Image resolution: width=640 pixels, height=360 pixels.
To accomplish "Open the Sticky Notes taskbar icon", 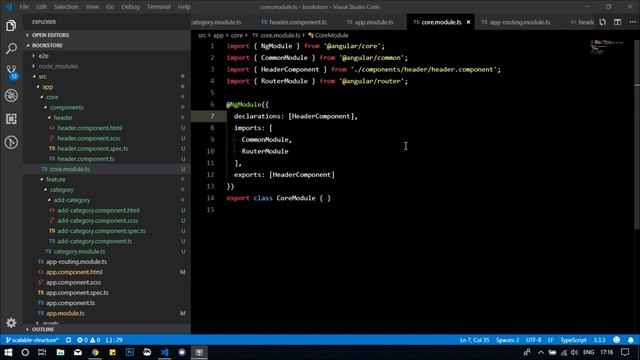I will [112, 352].
